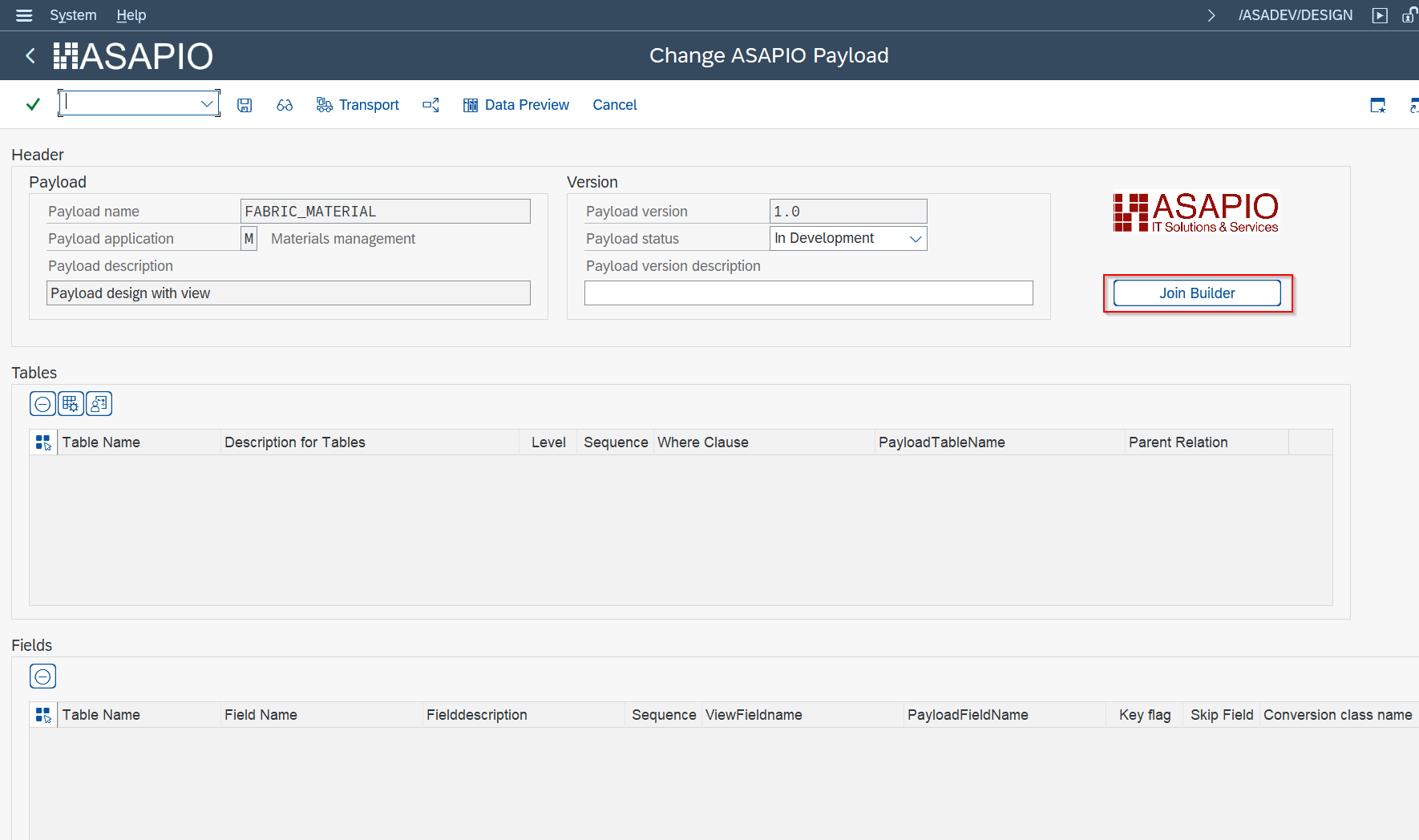This screenshot has width=1419, height=840.
Task: Click the Payload version field 1.0
Action: pos(848,212)
